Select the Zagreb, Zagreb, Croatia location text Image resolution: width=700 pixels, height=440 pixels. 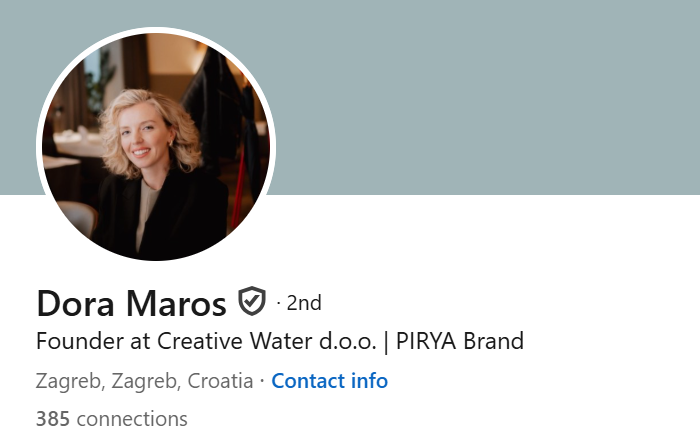pyautogui.click(x=145, y=381)
